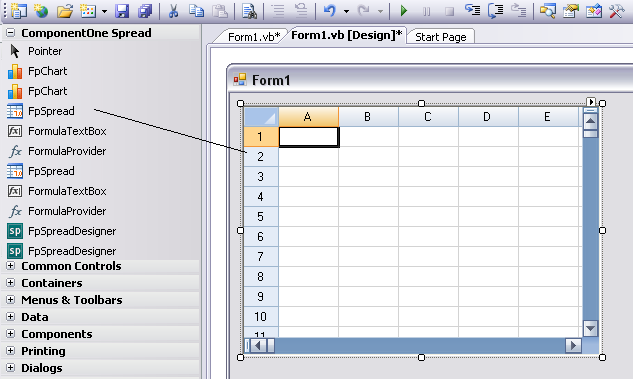633x379 pixels.
Task: Select row header 5 in the spreadsheet
Action: [261, 217]
